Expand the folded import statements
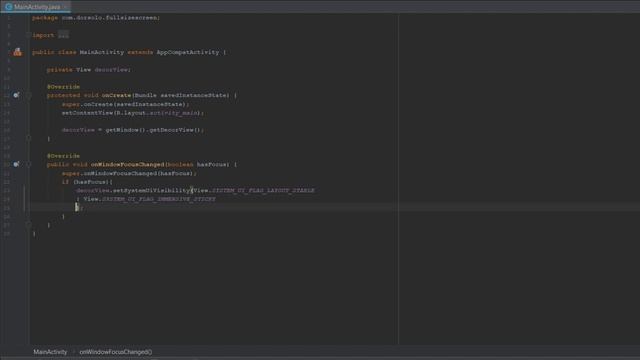Viewport: 640px width, 360px height. (x=29, y=35)
